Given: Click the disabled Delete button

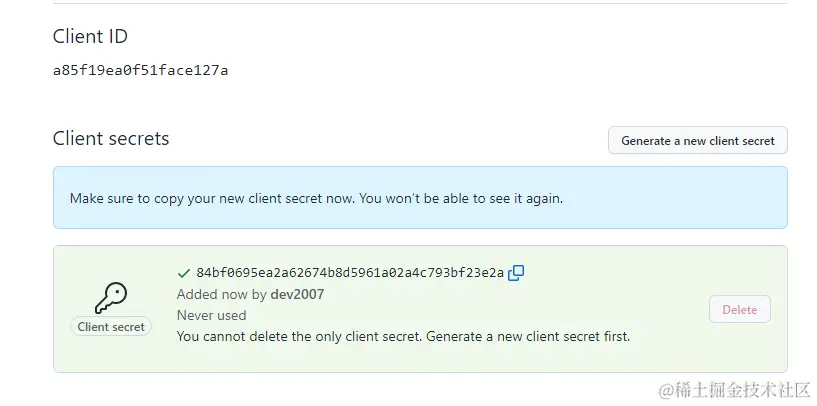Looking at the screenshot, I should 739,310.
